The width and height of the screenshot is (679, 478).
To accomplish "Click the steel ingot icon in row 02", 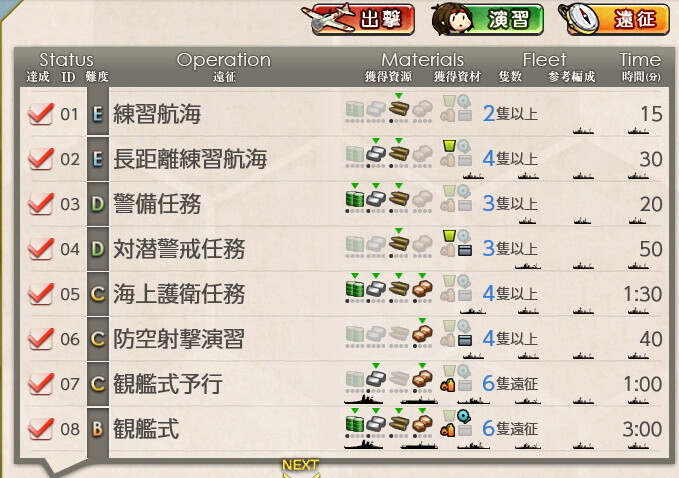I will point(376,154).
